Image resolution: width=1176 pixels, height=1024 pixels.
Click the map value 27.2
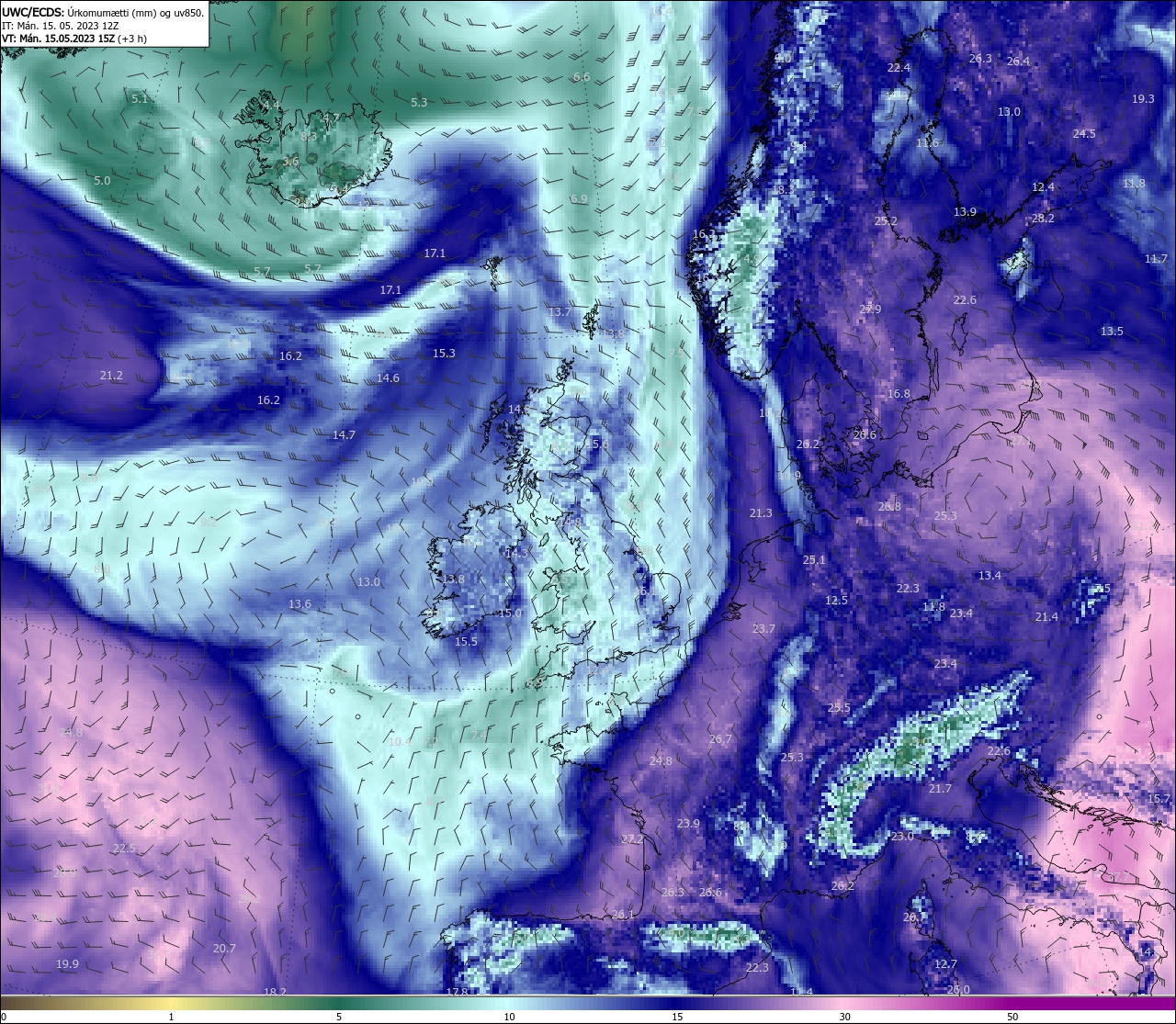[632, 839]
